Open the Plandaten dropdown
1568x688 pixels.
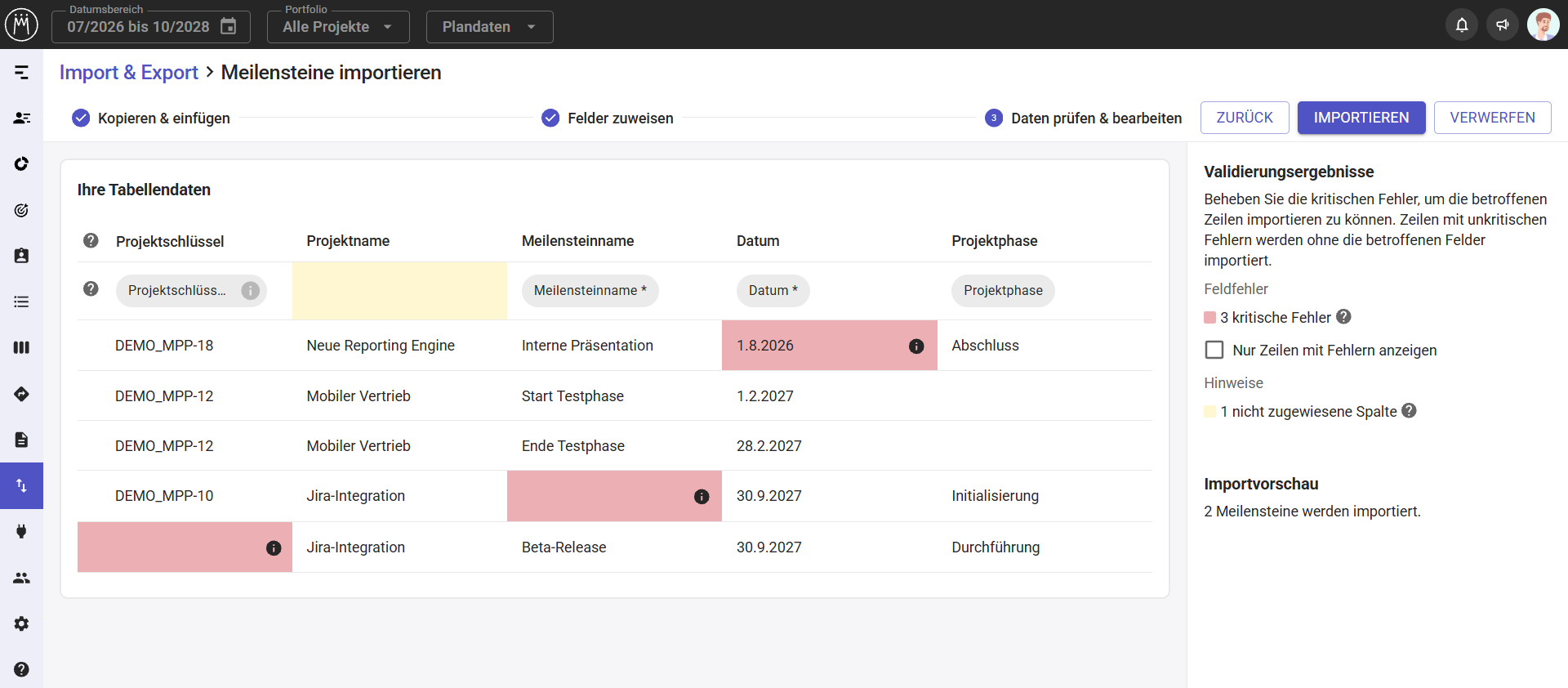point(489,27)
